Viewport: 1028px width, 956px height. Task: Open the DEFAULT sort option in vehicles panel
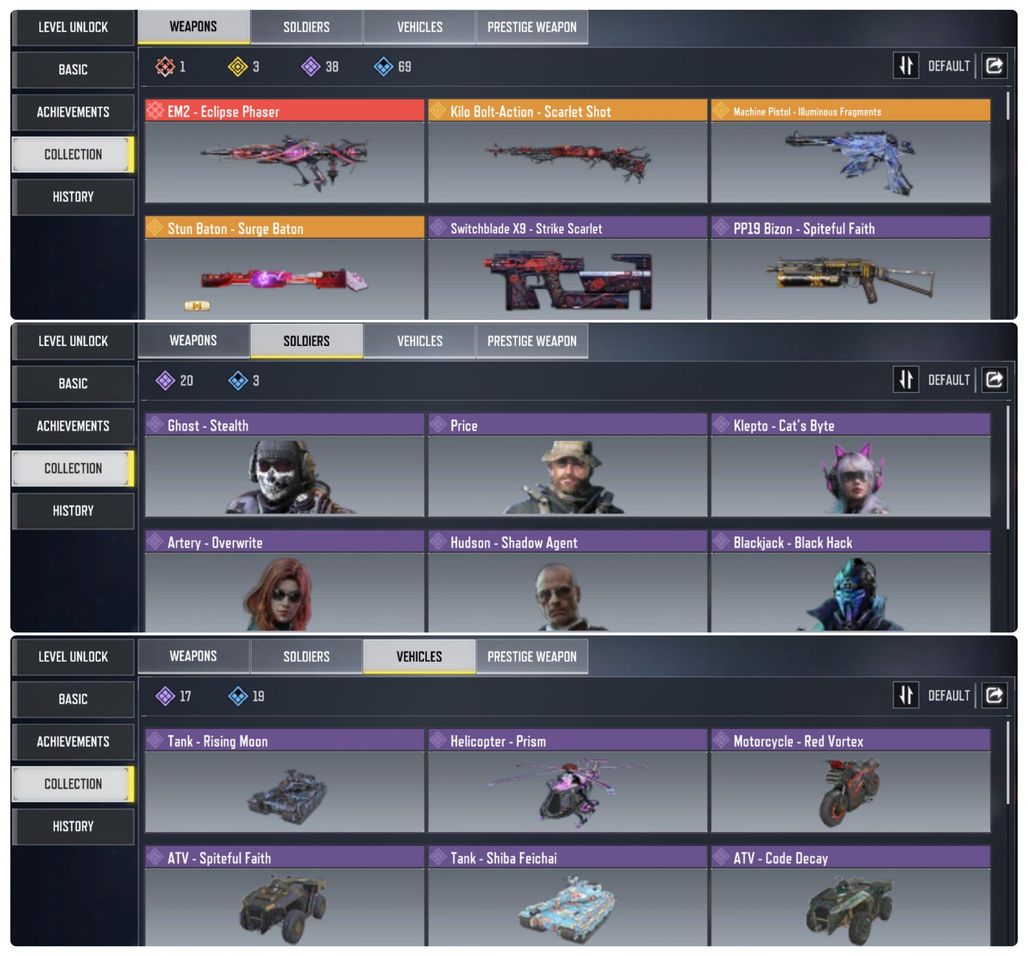tap(948, 696)
